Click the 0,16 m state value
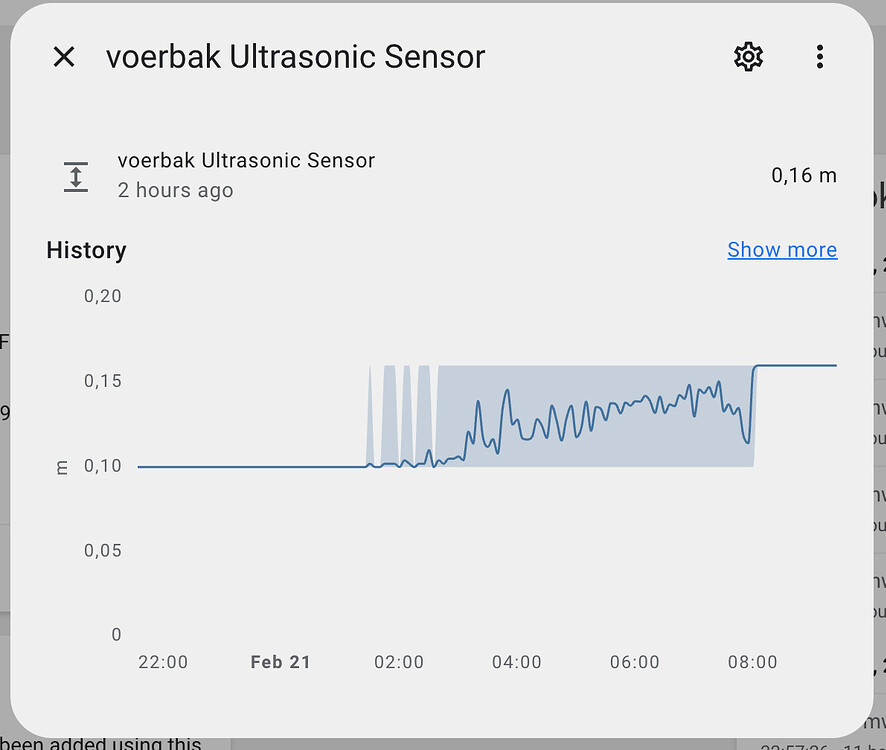This screenshot has width=886, height=750. click(803, 176)
